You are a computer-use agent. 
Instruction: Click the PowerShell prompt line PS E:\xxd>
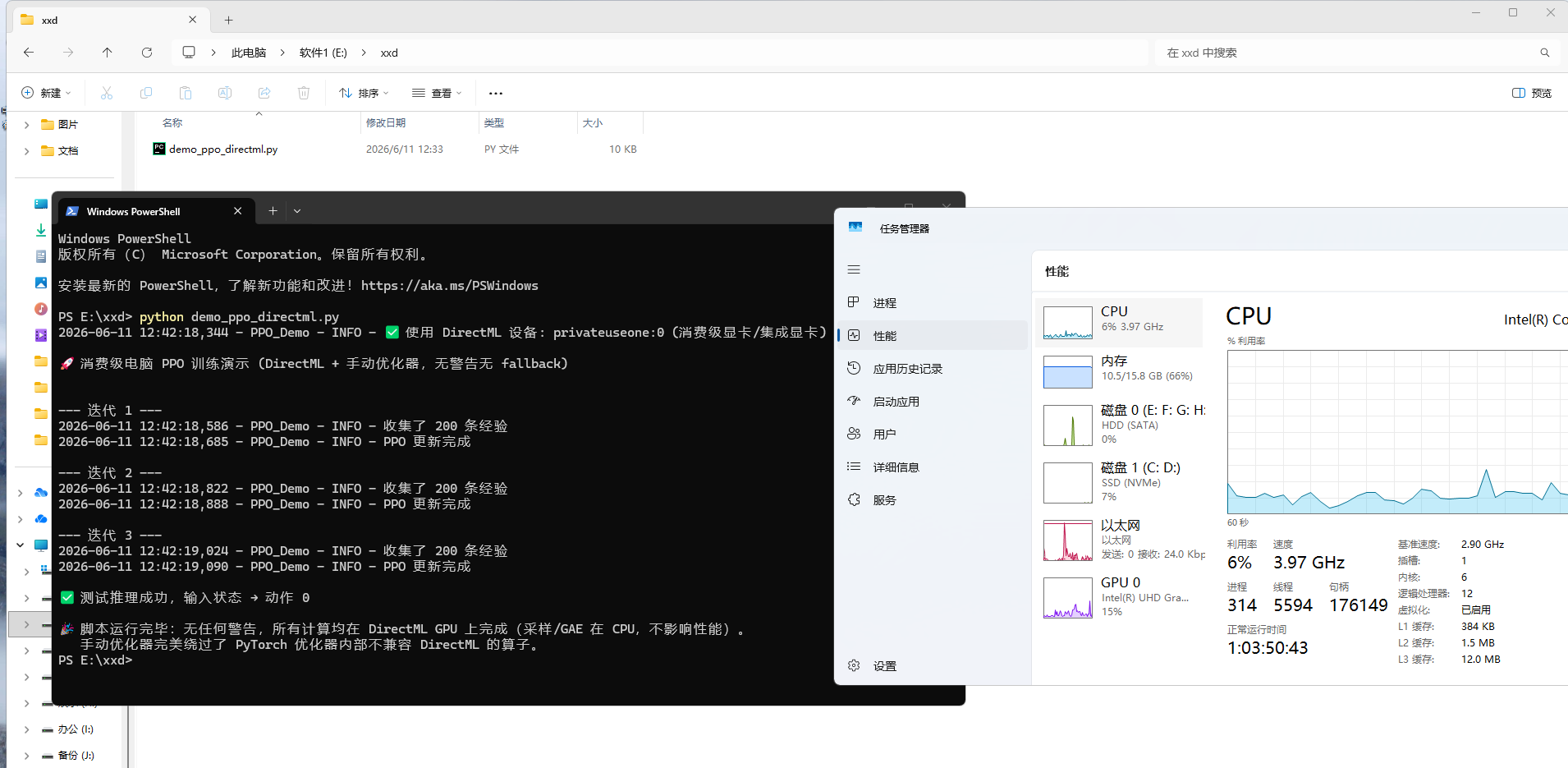click(x=95, y=660)
